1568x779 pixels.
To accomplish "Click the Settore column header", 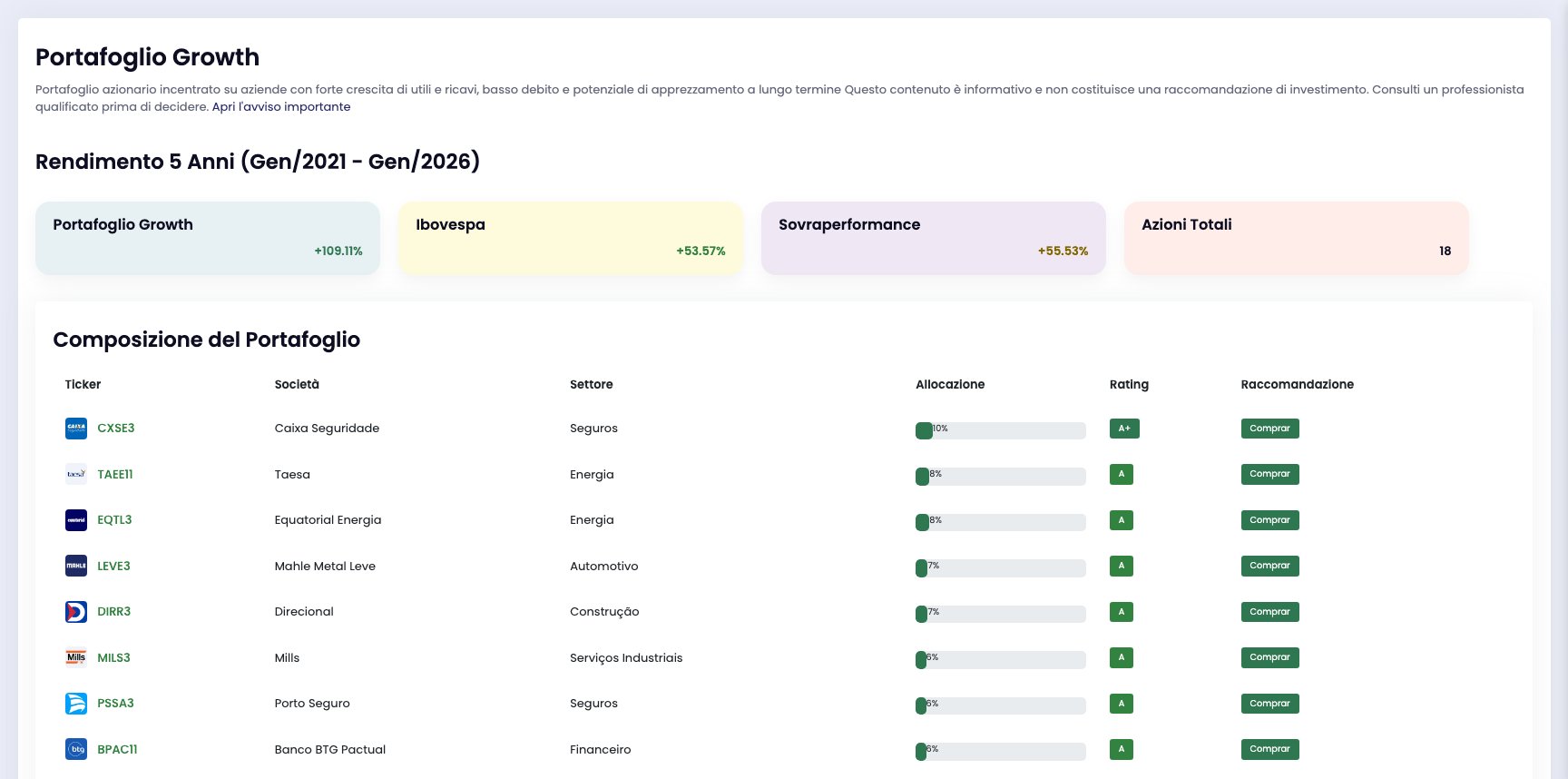I will point(592,384).
